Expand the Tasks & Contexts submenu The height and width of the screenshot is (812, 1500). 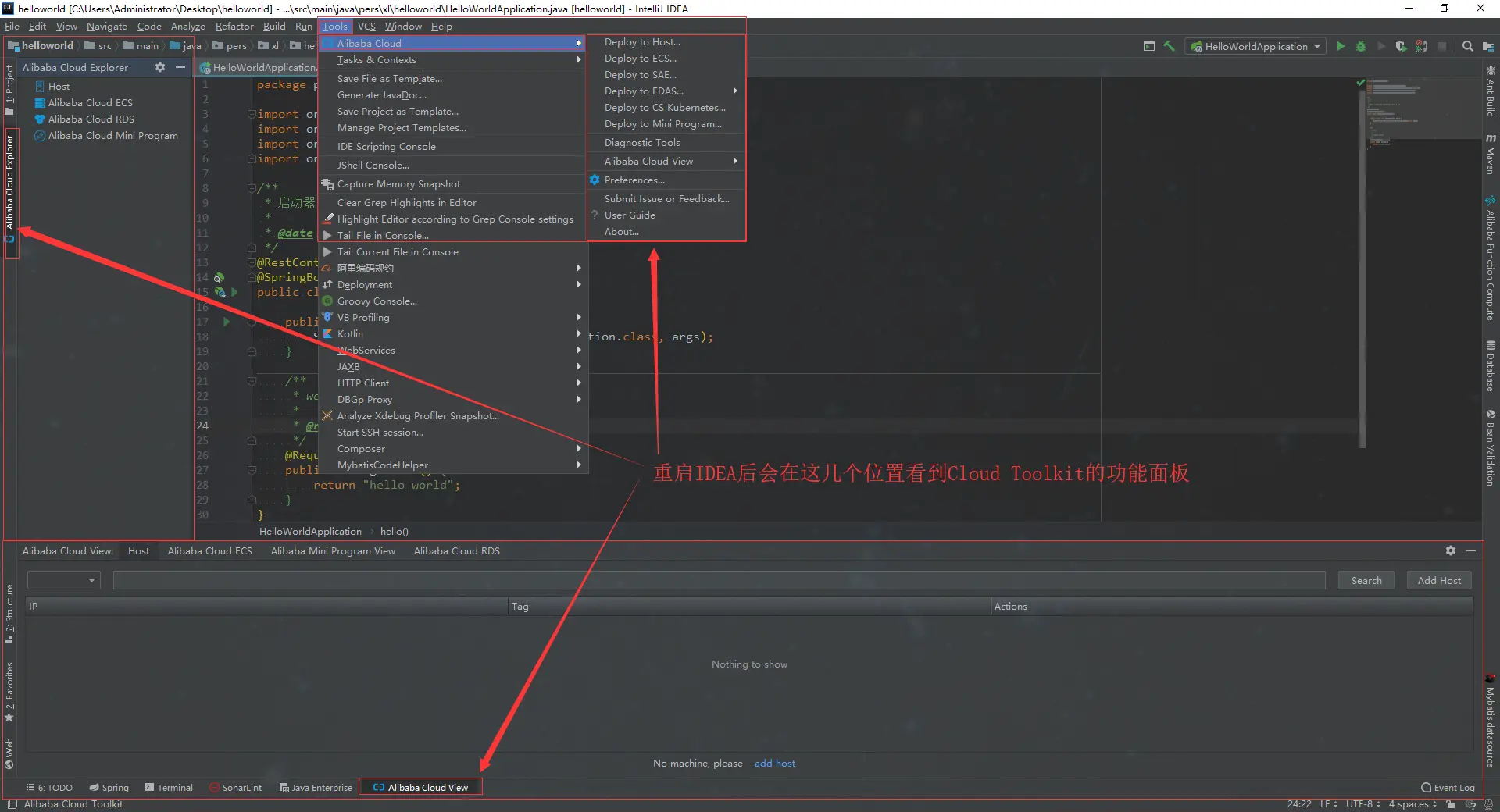click(453, 60)
